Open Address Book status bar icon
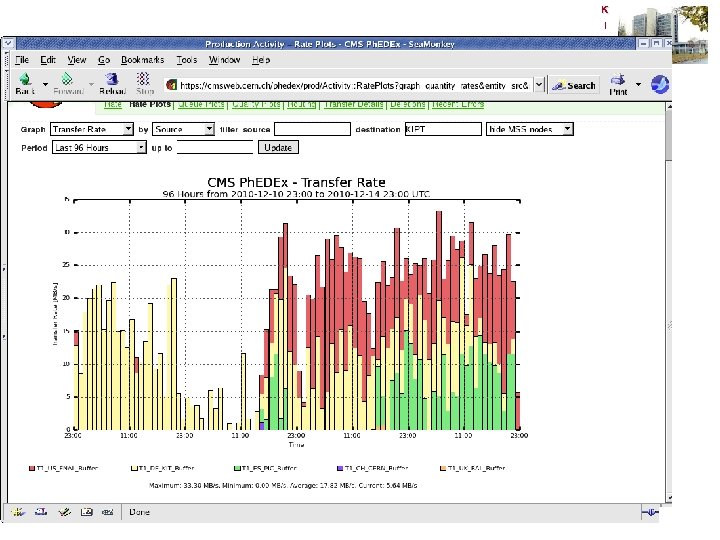This screenshot has width=720, height=540. [x=86, y=512]
